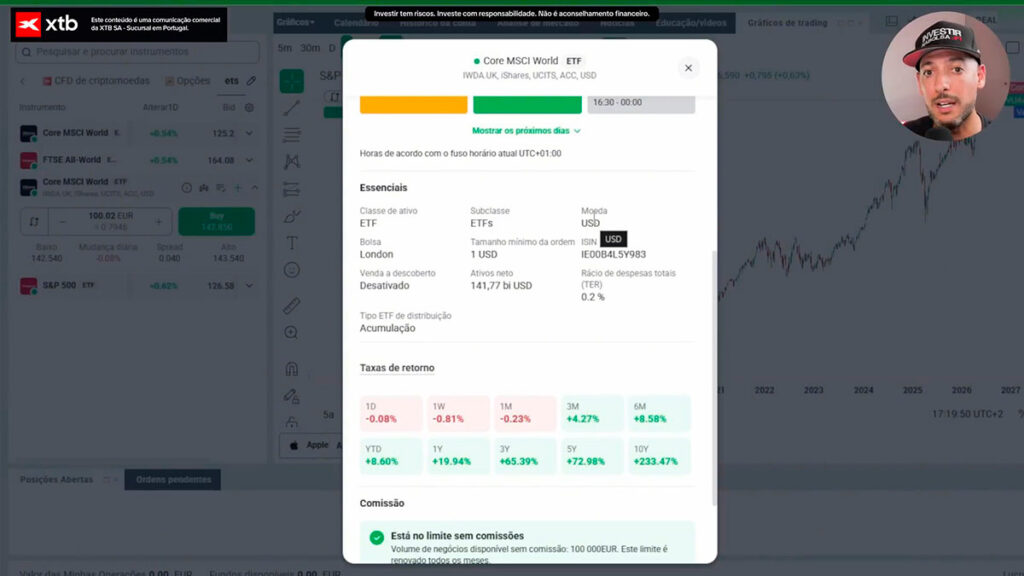Increase order amount with plus button
The image size is (1024, 576).
click(x=159, y=222)
